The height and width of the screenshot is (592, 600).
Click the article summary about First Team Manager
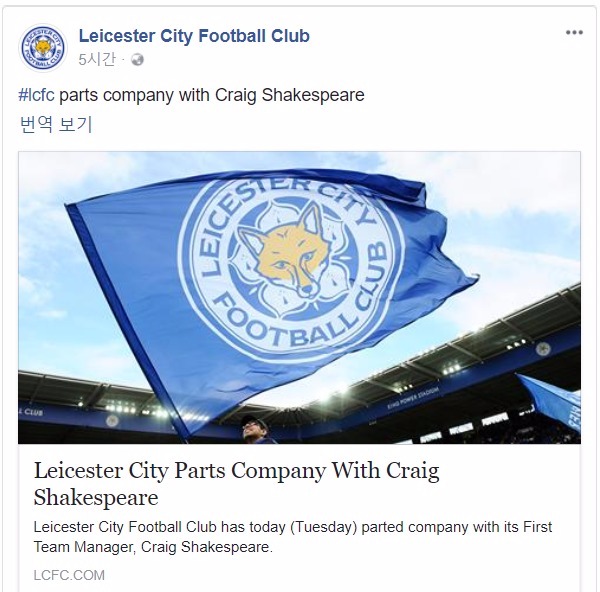(x=293, y=537)
